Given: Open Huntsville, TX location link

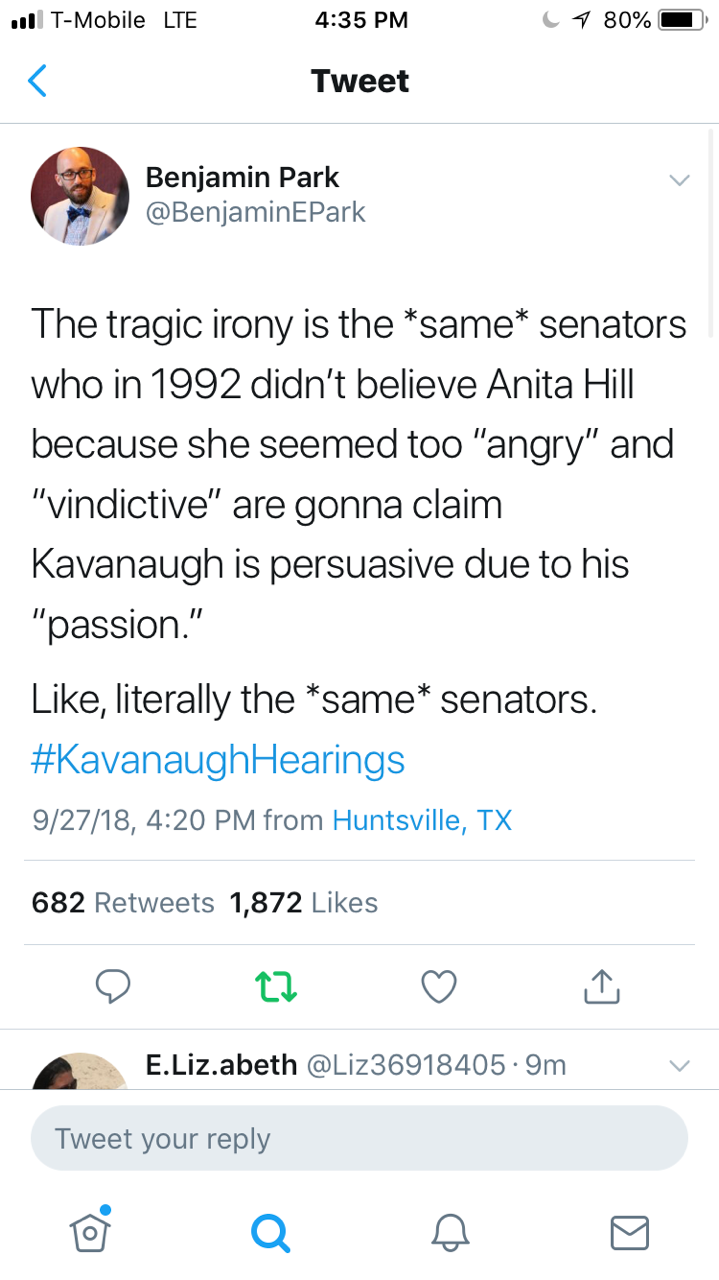Looking at the screenshot, I should click(x=421, y=821).
